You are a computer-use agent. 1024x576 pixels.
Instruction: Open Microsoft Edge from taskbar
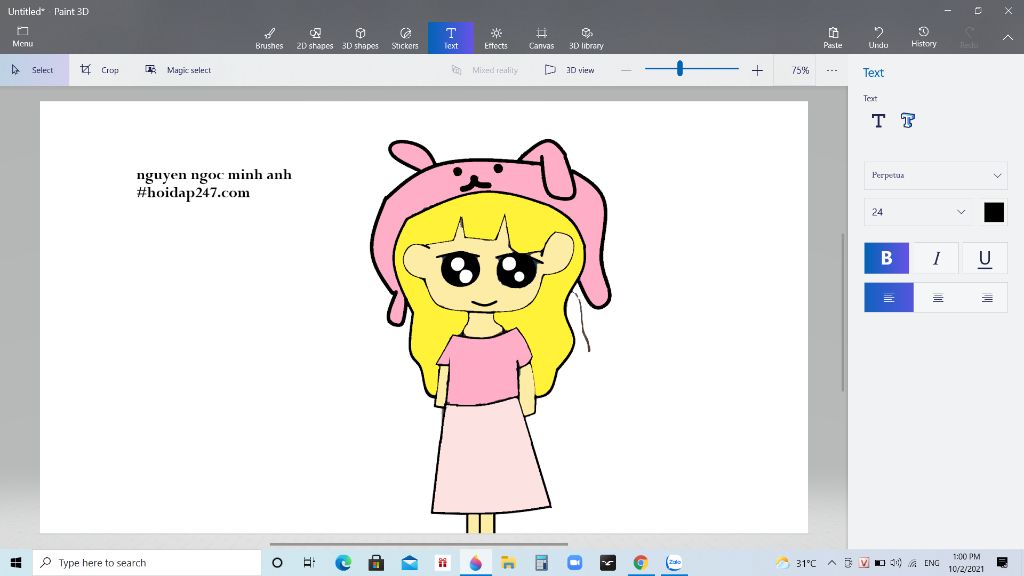pyautogui.click(x=343, y=562)
